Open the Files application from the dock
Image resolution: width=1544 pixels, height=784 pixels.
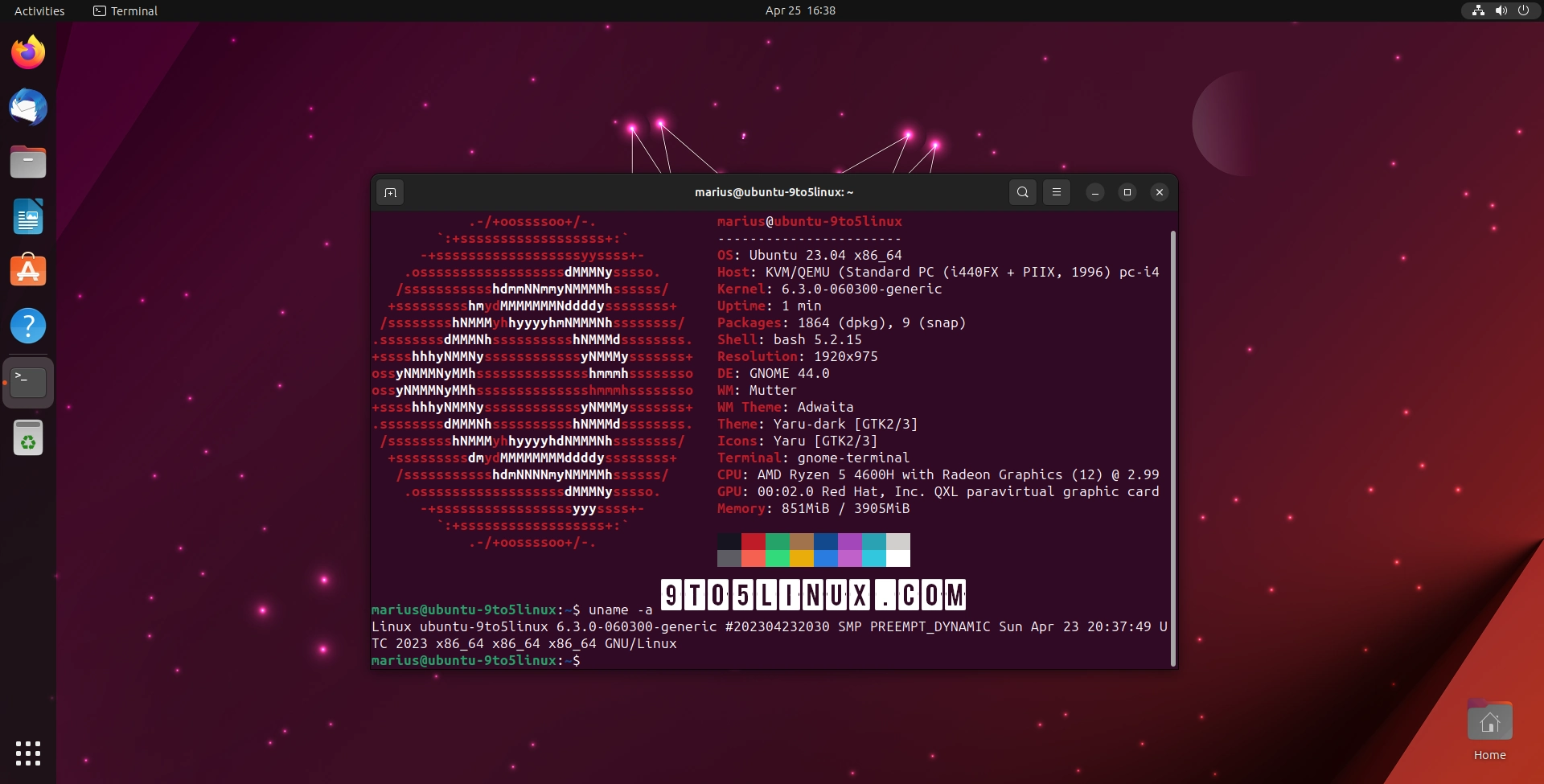pos(28,162)
